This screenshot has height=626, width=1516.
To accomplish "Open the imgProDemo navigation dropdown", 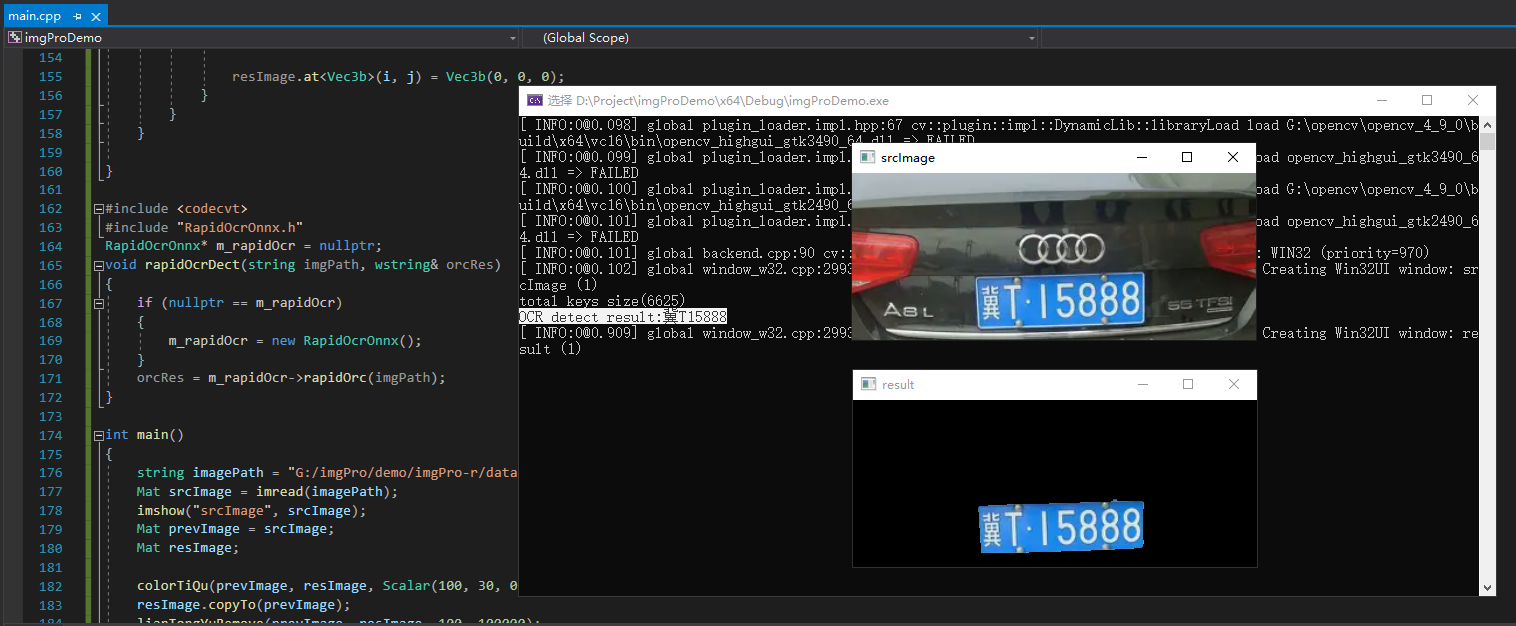I will coord(514,37).
